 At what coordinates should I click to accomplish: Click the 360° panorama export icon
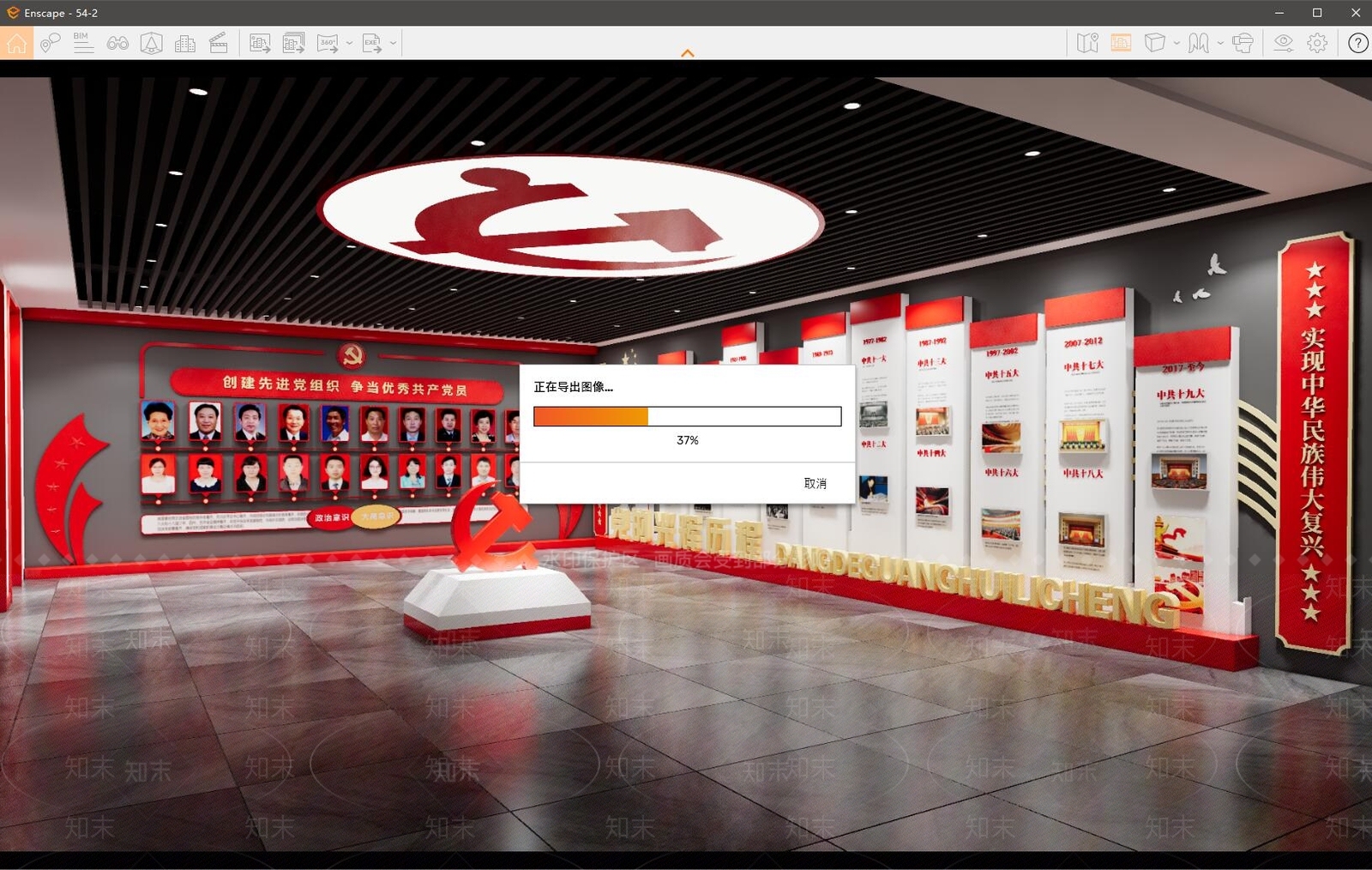pos(328,43)
